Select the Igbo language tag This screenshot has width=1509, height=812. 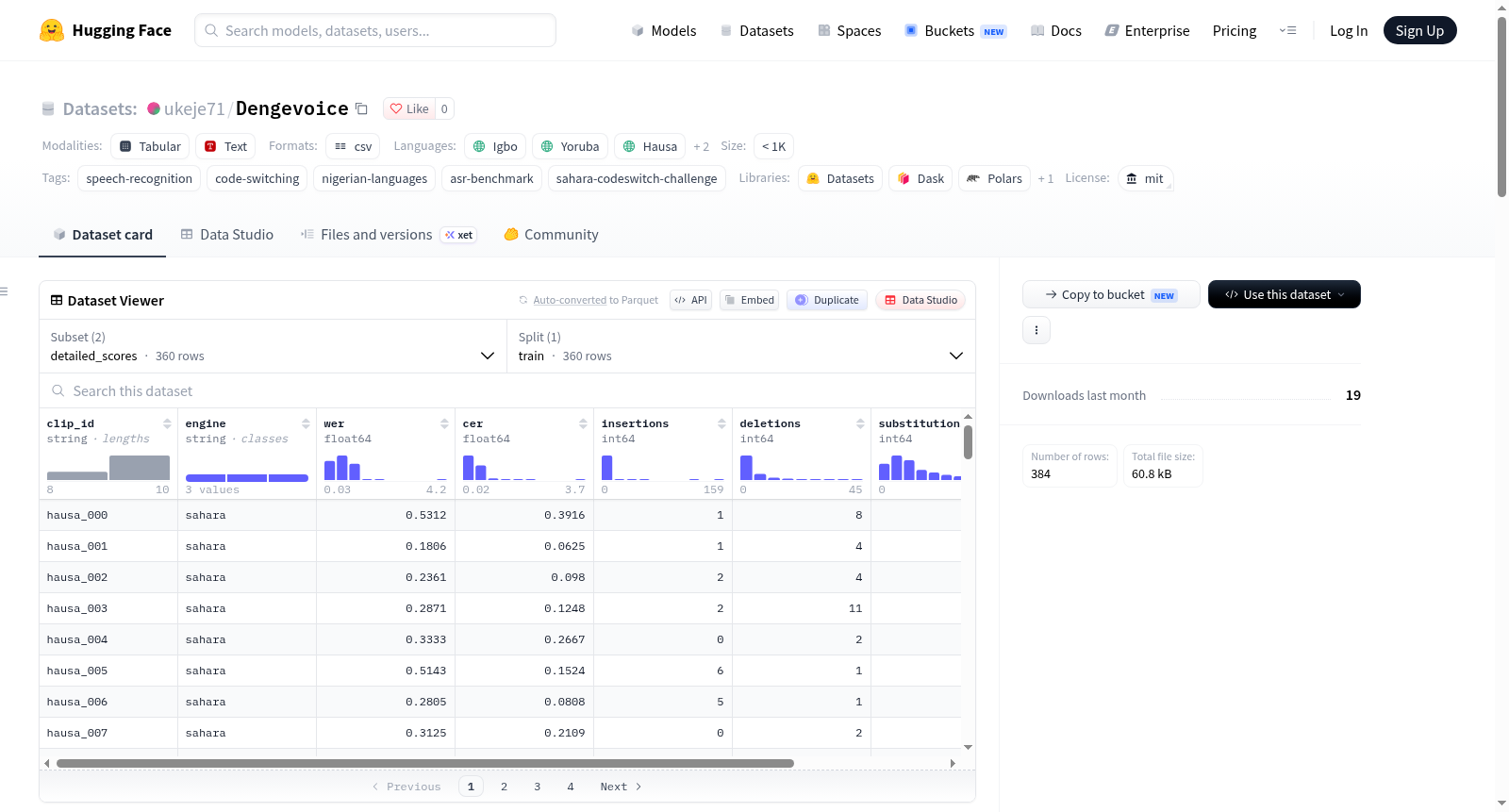(x=495, y=146)
